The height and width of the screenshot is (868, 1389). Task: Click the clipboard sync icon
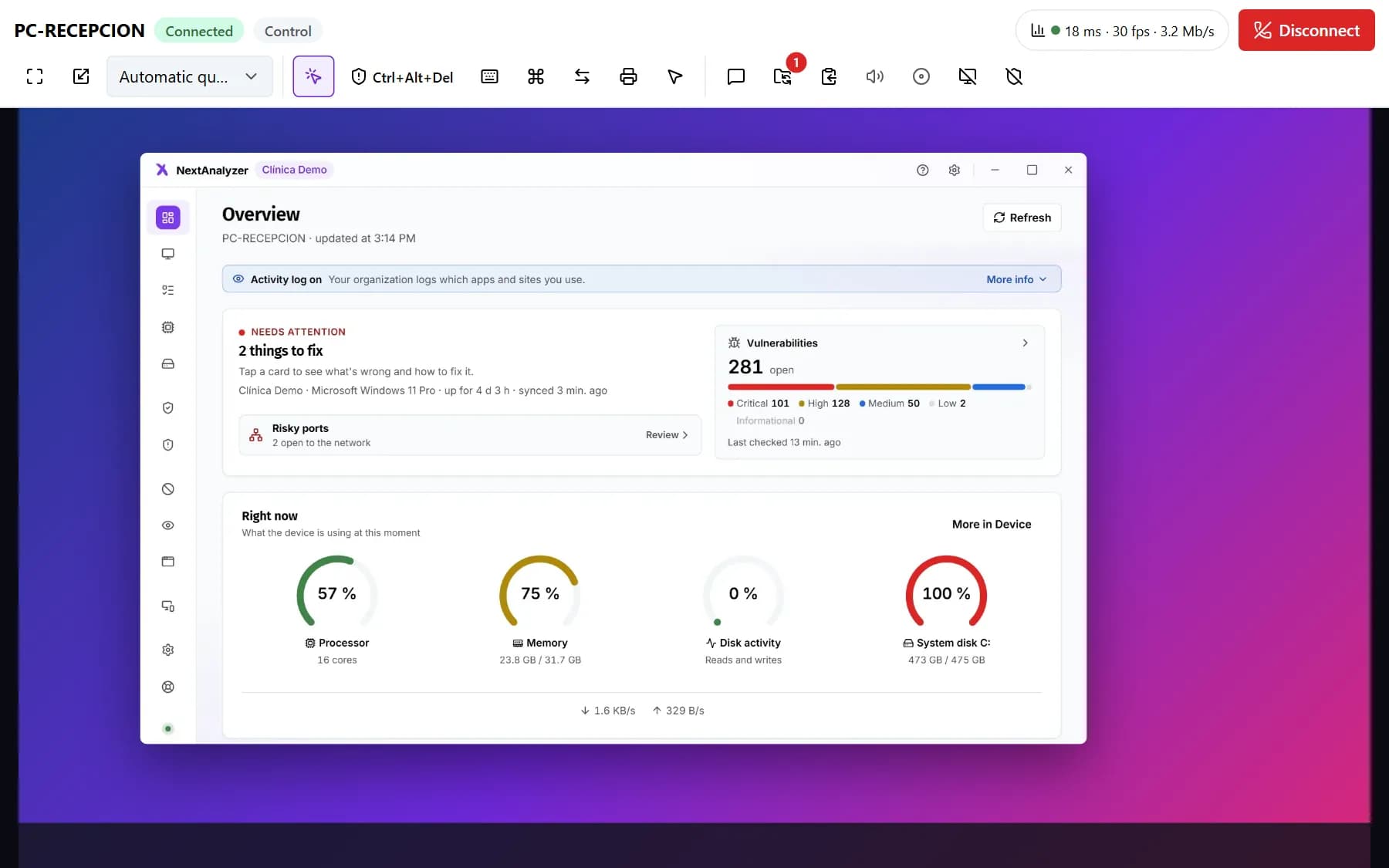point(829,76)
